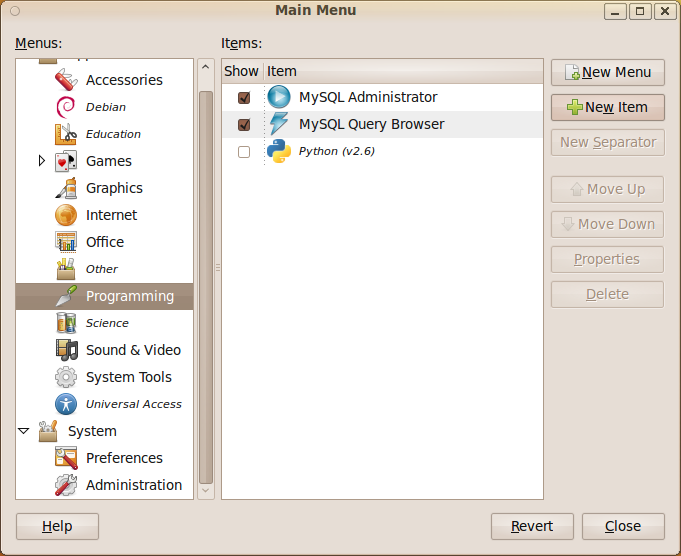Image resolution: width=681 pixels, height=556 pixels.
Task: Select Sound & Video category
Action: 133,350
